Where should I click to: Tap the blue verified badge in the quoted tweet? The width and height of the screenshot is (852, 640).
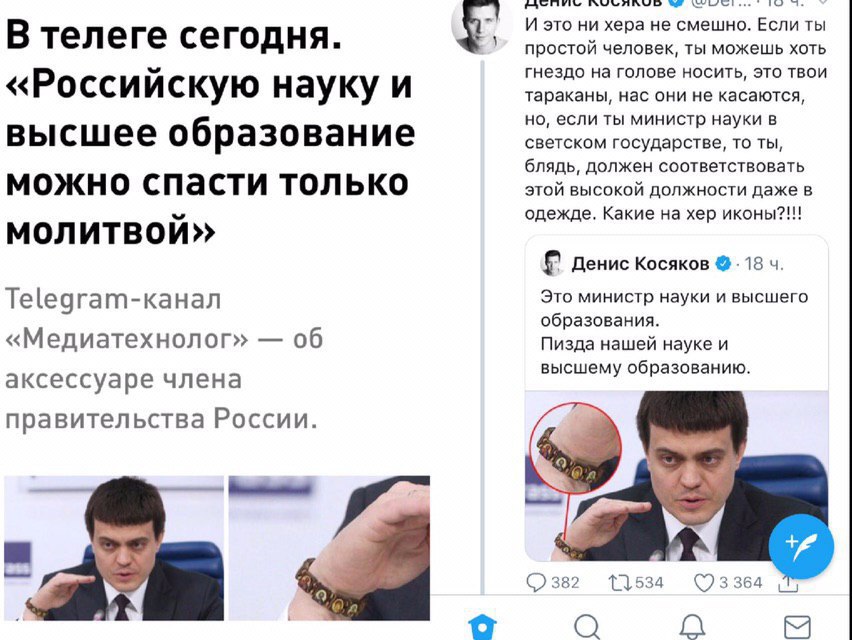[723, 263]
